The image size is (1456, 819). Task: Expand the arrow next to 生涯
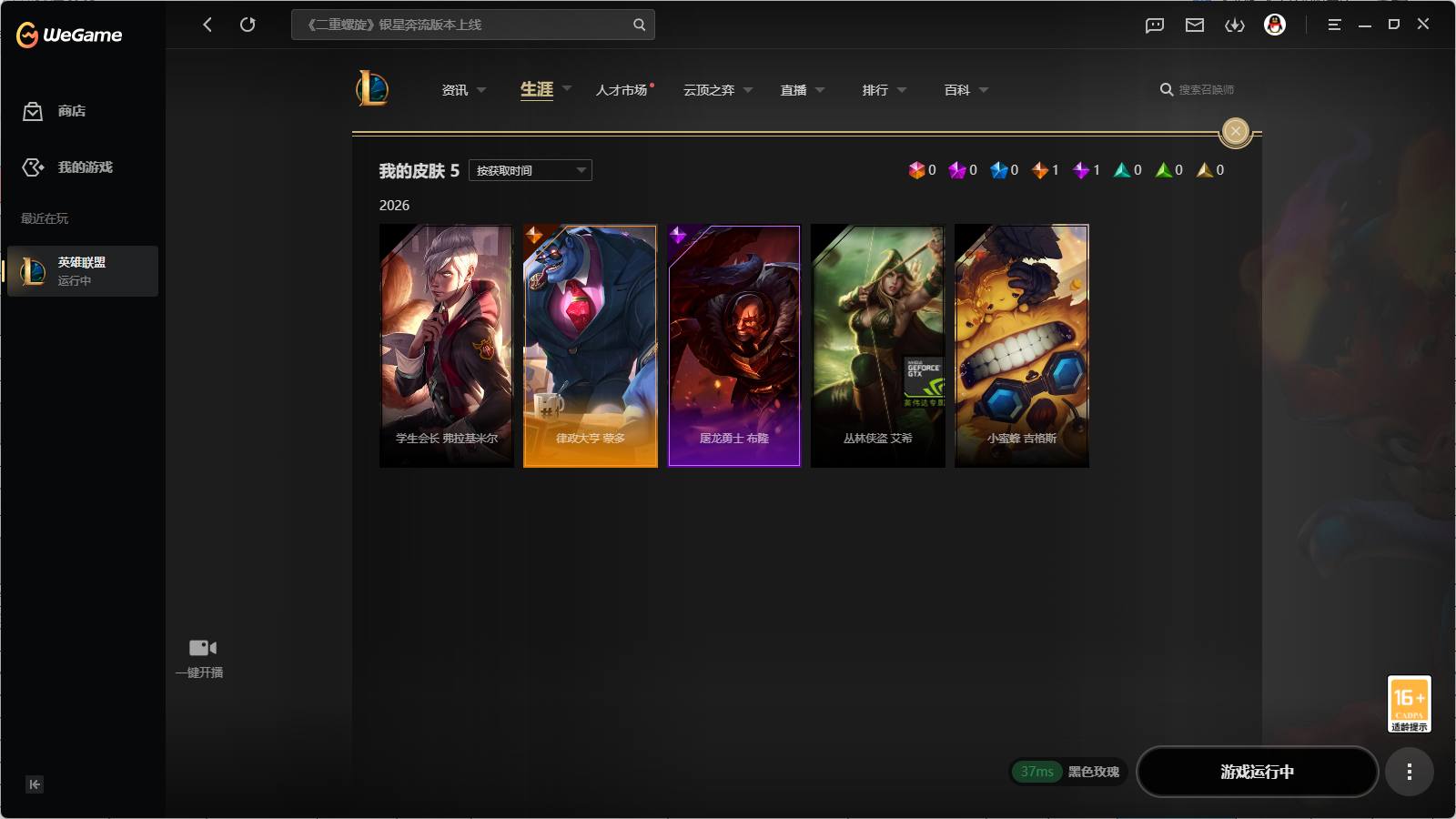(x=567, y=89)
